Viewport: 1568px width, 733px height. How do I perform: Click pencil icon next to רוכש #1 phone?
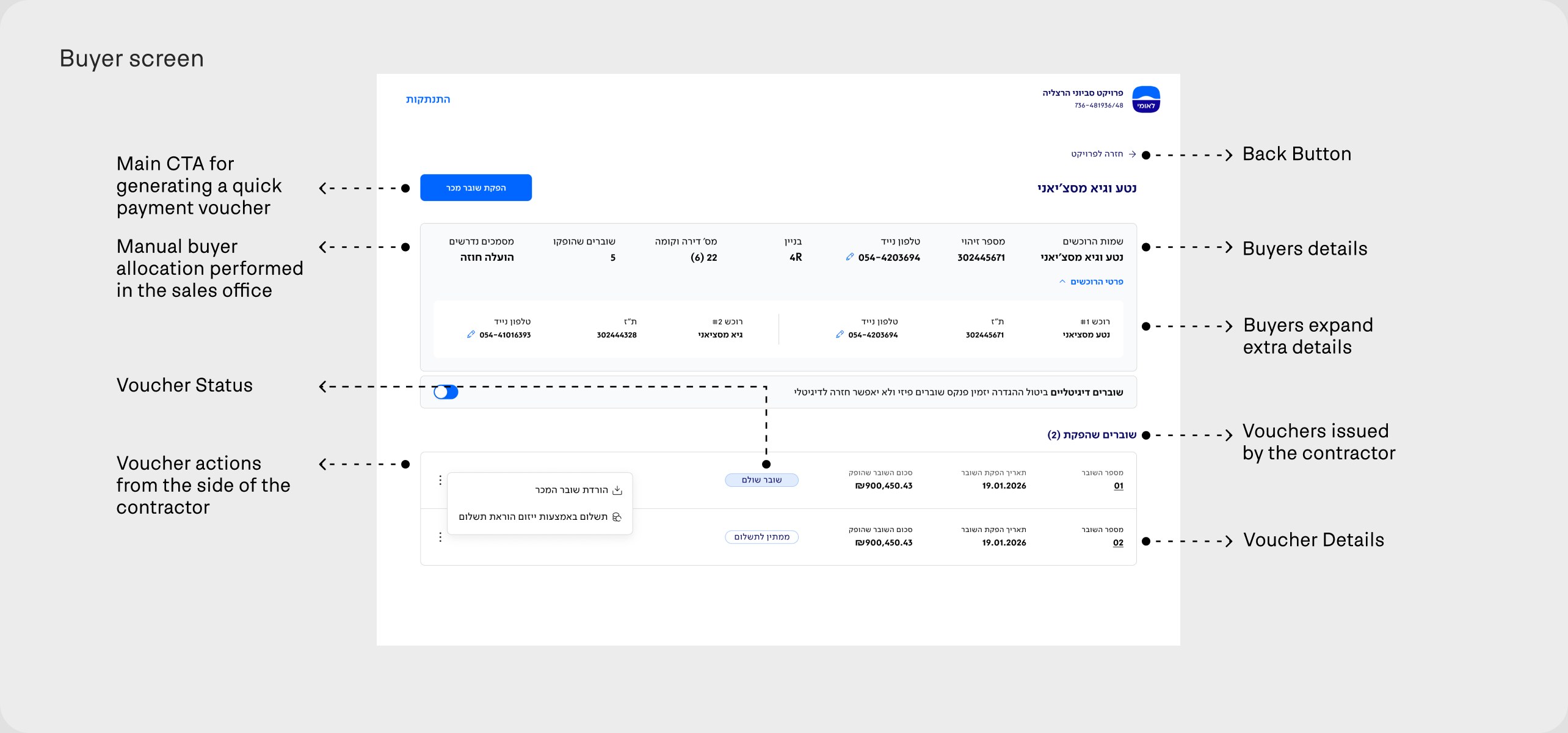pos(840,335)
